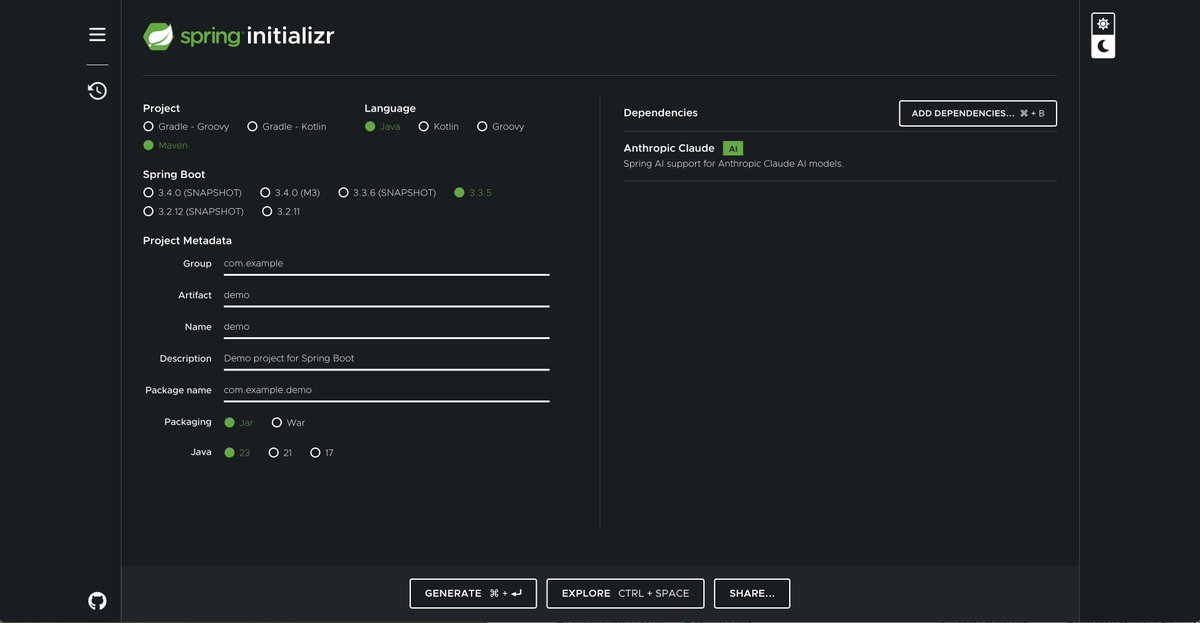Choose Kotlin language
Image resolution: width=1200 pixels, height=623 pixels.
point(439,127)
